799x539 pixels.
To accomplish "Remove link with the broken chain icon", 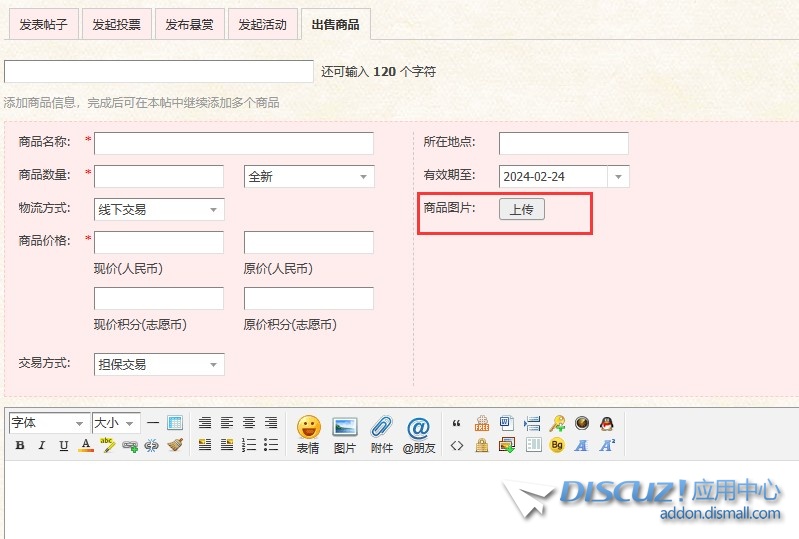I will click(x=152, y=446).
